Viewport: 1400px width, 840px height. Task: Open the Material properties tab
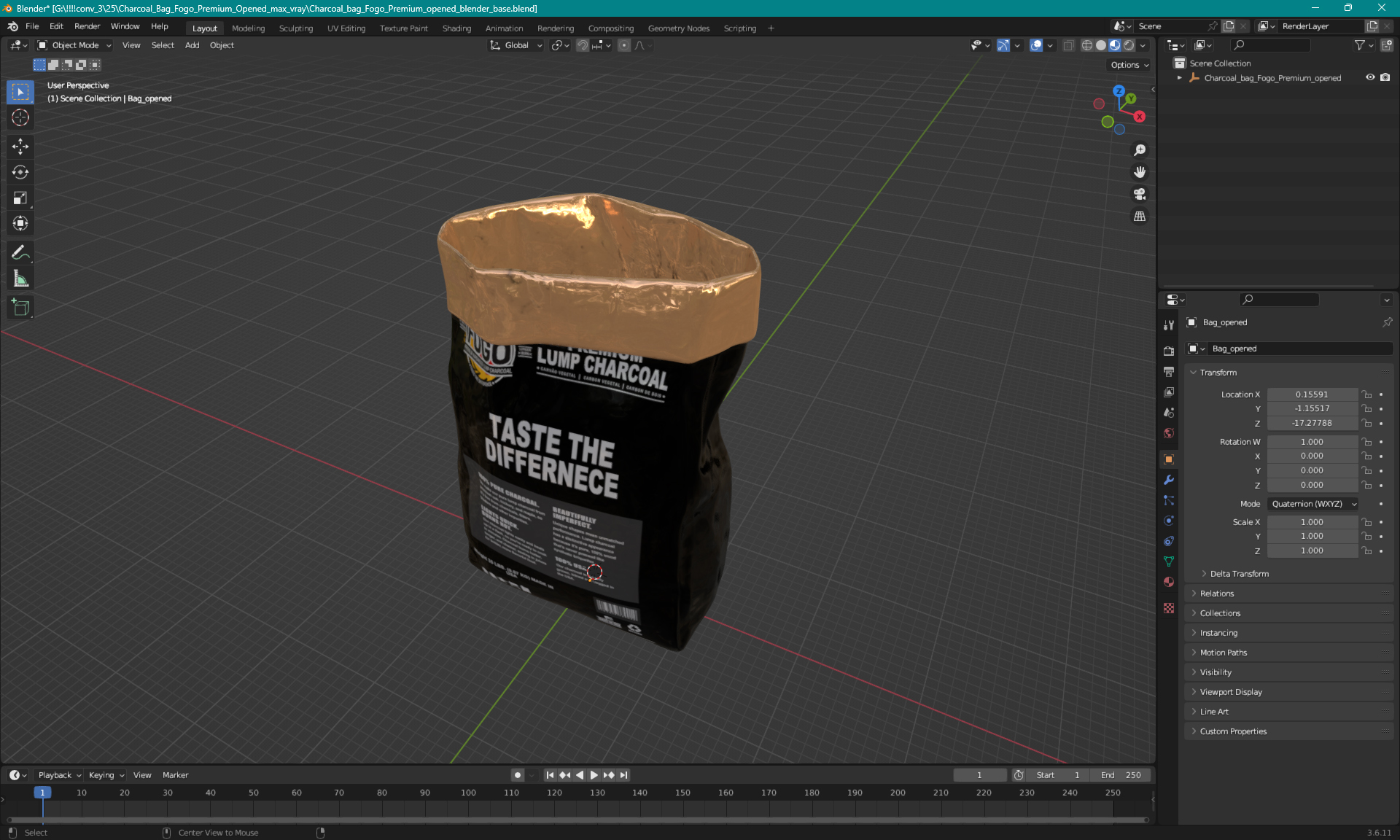[x=1169, y=582]
